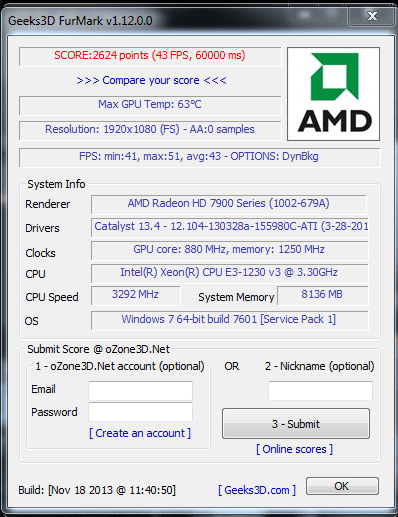
Task: Click the AMD logo image
Action: [x=333, y=94]
